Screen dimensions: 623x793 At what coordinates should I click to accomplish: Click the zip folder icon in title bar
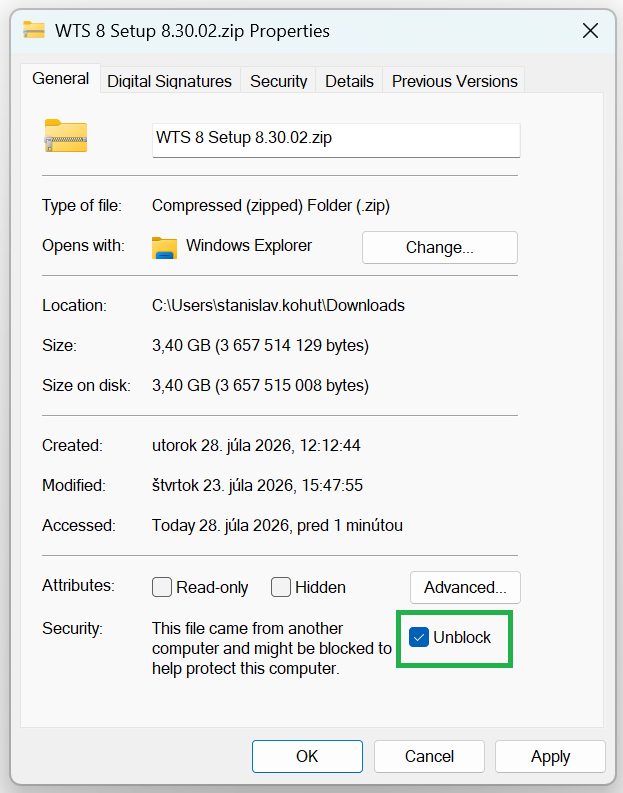pyautogui.click(x=34, y=30)
